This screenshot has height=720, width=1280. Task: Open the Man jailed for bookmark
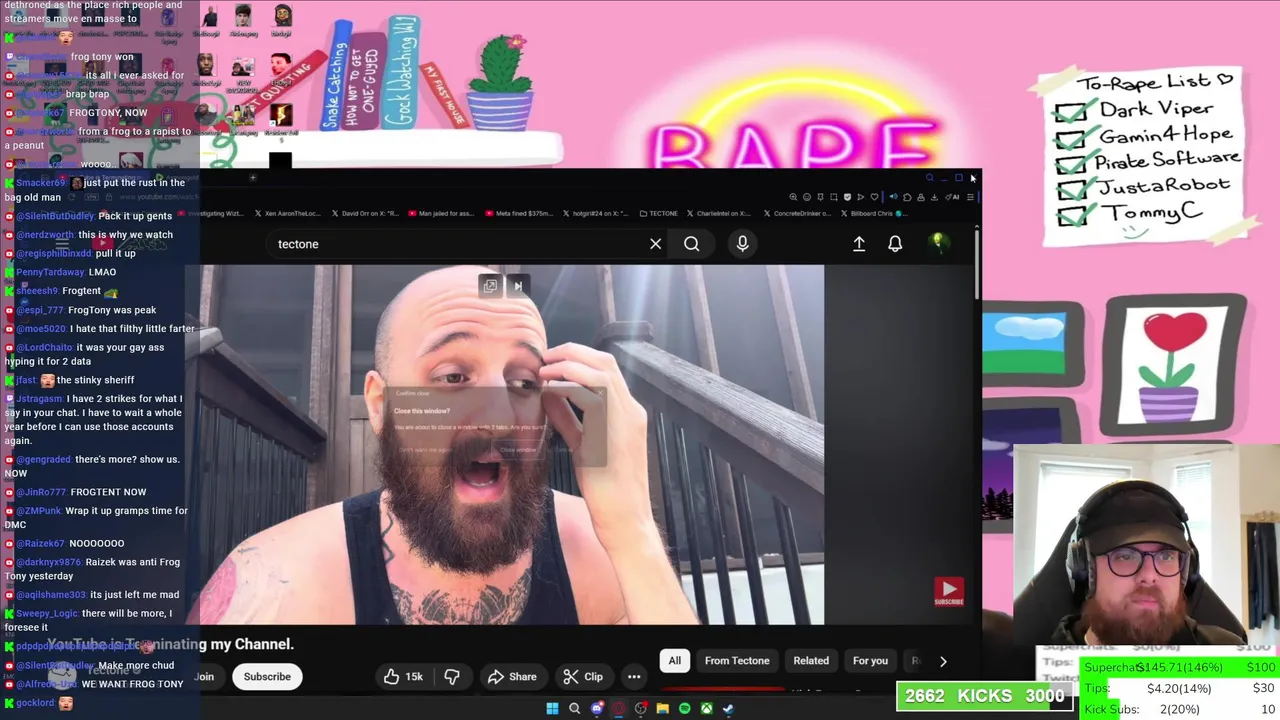point(441,213)
